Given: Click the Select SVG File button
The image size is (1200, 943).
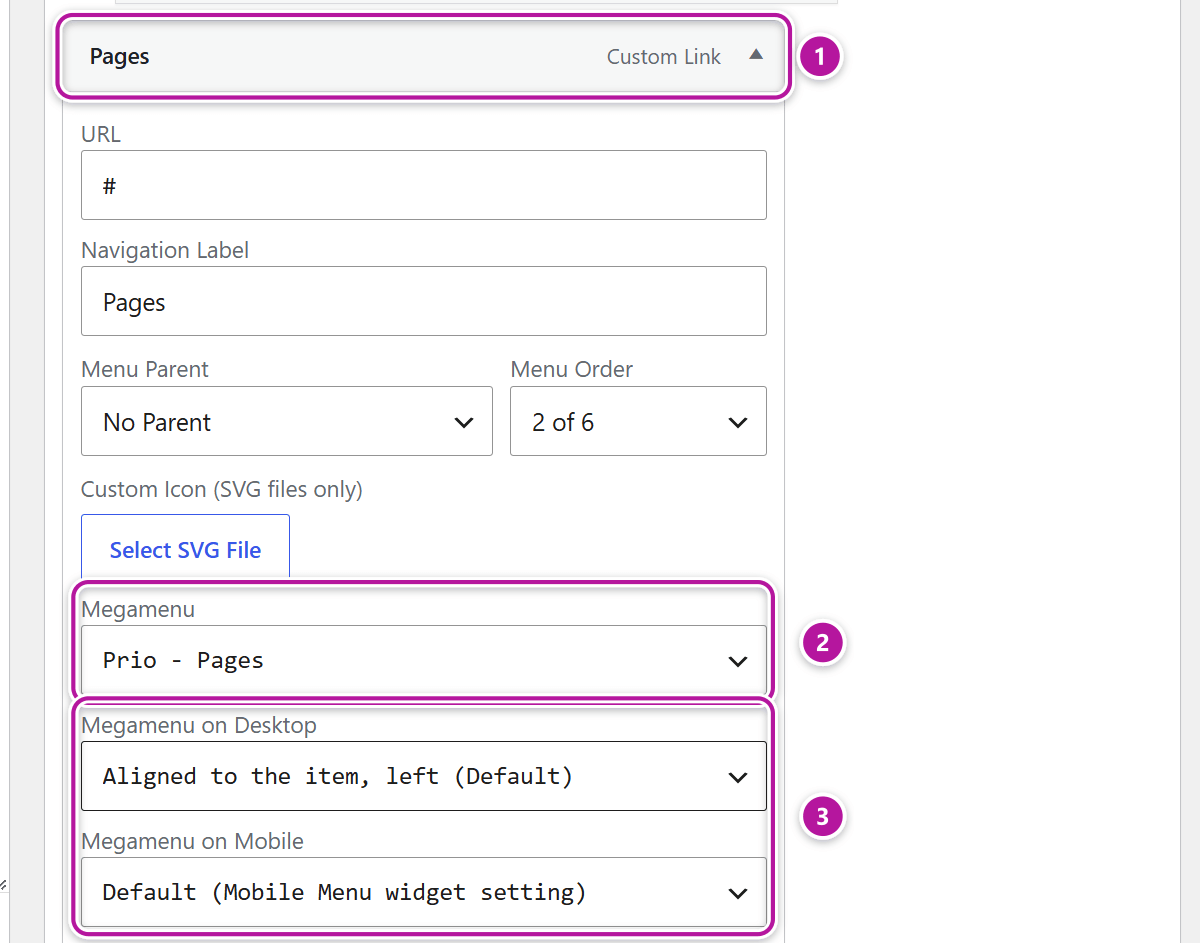Looking at the screenshot, I should point(185,547).
